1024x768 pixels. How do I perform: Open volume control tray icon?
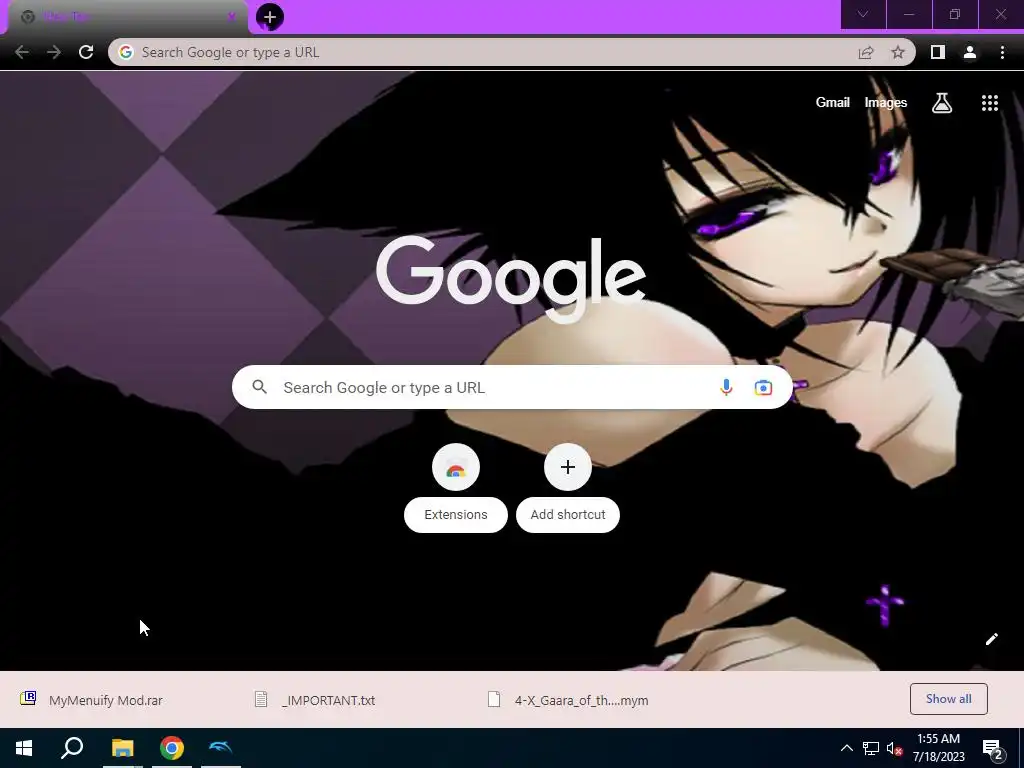(x=894, y=748)
